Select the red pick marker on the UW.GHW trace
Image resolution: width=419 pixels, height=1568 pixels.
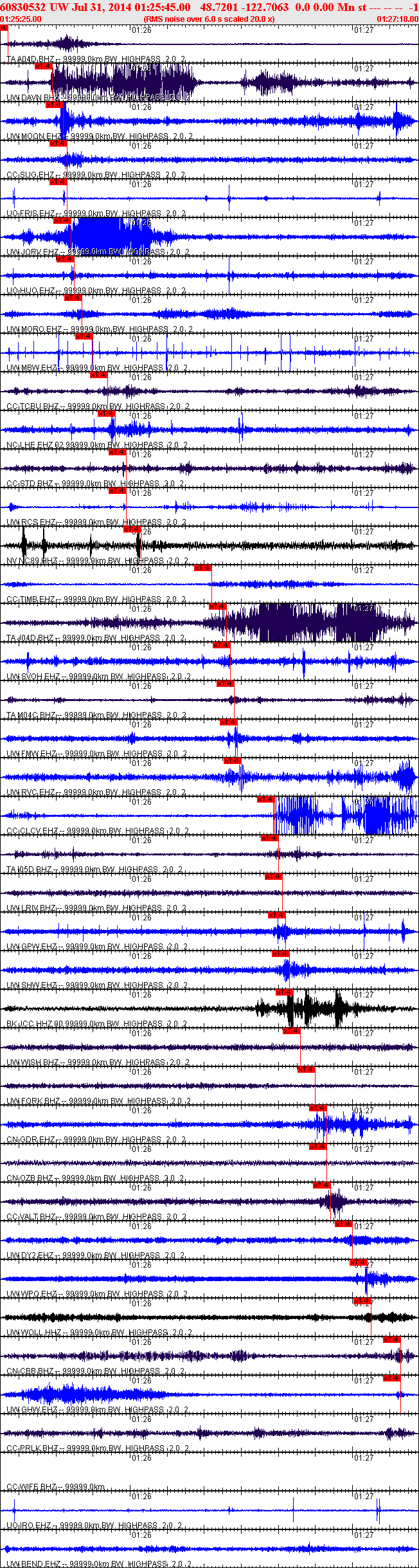coord(392,1378)
